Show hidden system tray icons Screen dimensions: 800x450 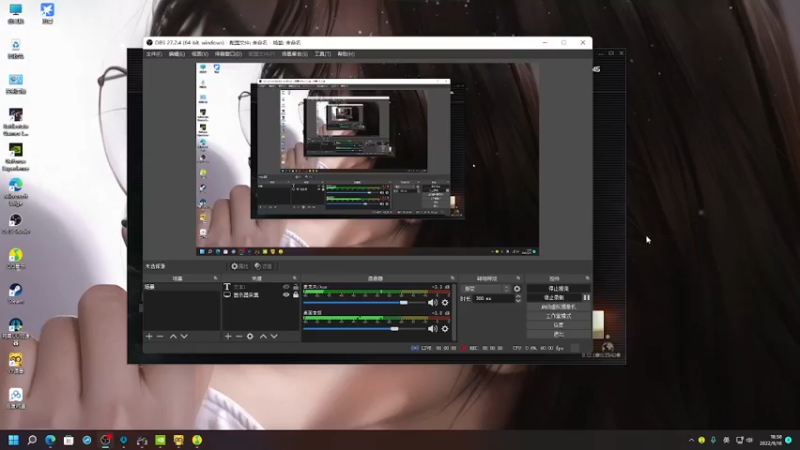click(x=691, y=440)
